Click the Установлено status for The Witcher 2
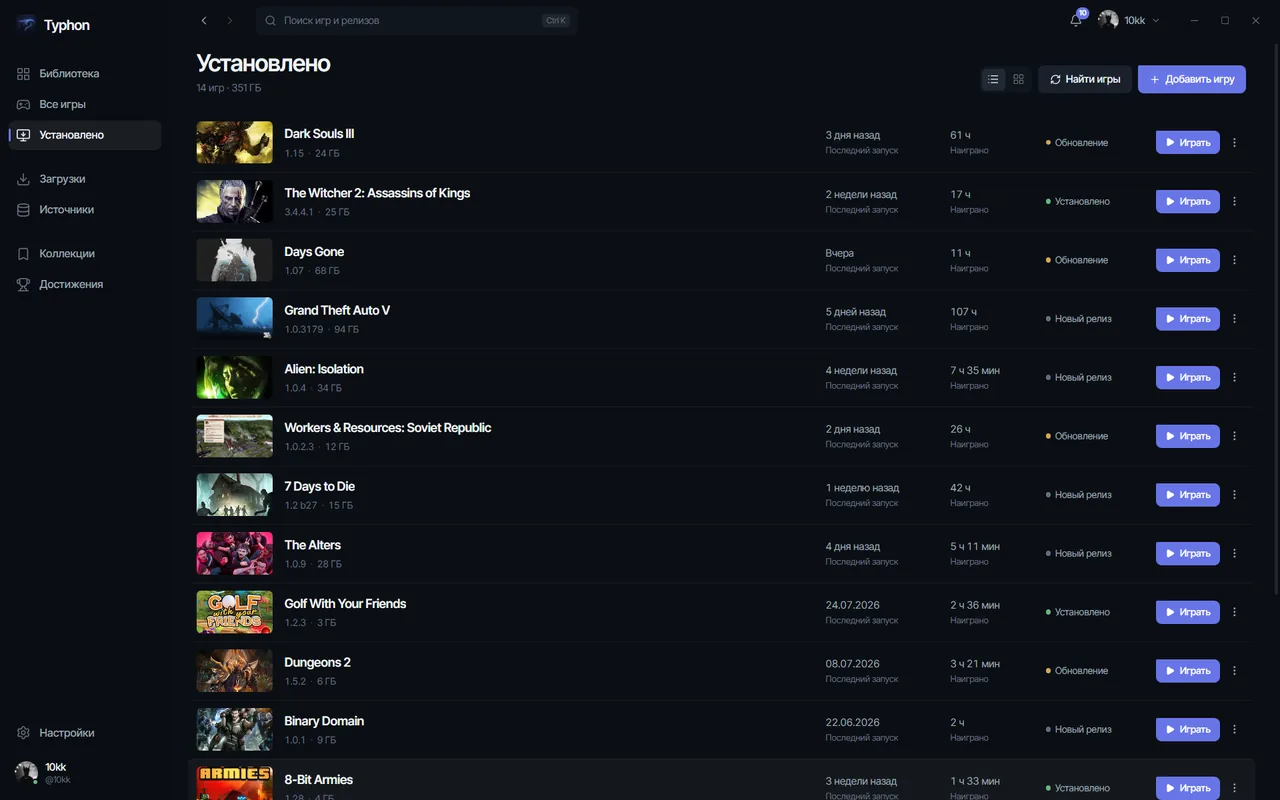 (x=1078, y=202)
